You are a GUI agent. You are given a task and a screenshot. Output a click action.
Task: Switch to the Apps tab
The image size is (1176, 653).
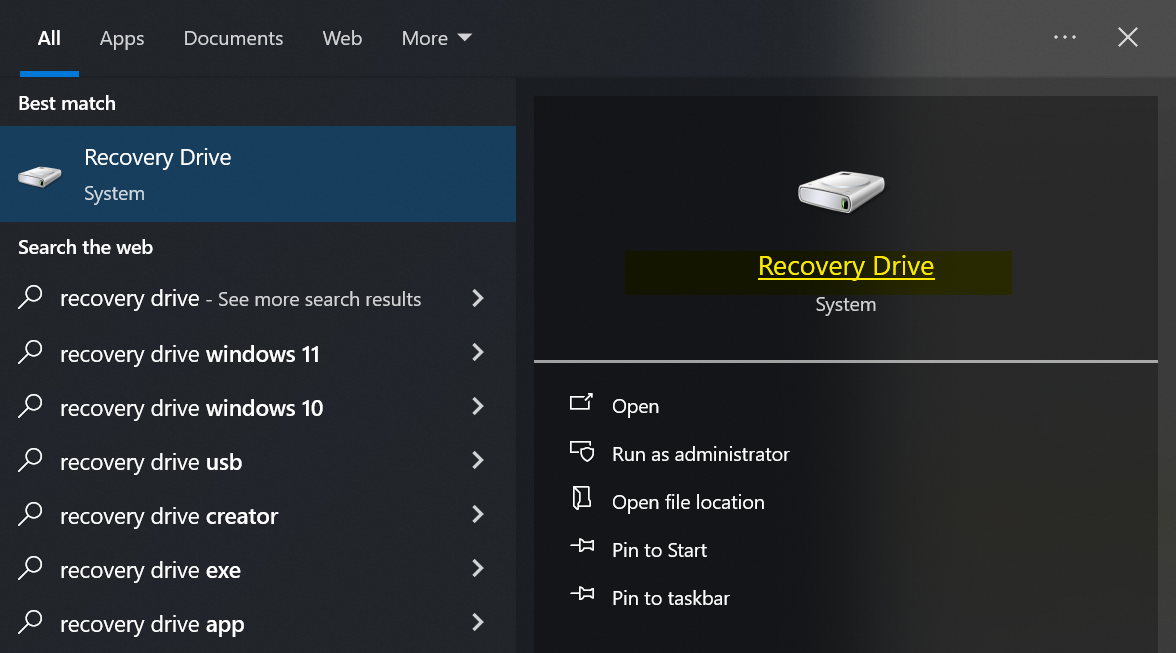click(x=122, y=38)
